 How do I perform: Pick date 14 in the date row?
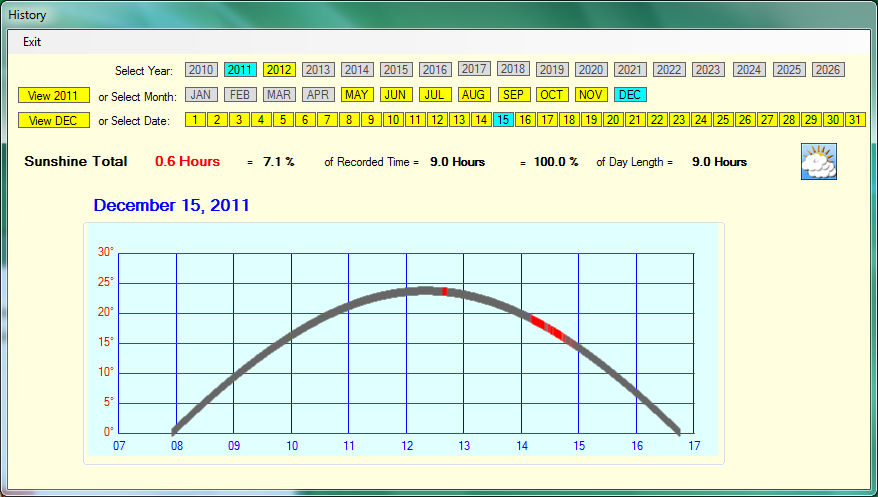pos(481,119)
